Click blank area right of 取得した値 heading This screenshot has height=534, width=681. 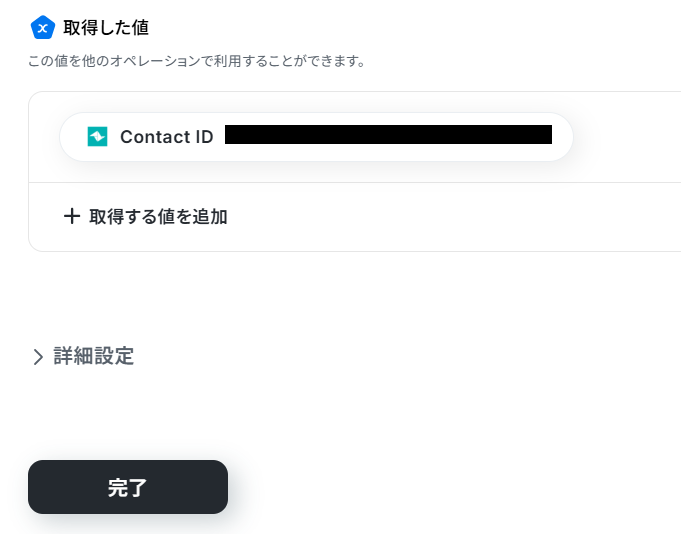[x=400, y=27]
